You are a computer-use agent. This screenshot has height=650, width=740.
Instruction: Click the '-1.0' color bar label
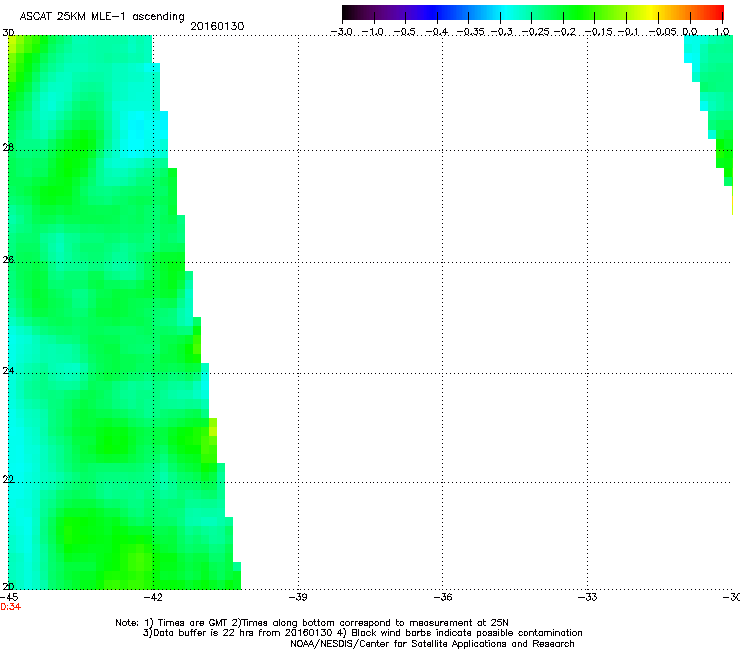tap(373, 32)
